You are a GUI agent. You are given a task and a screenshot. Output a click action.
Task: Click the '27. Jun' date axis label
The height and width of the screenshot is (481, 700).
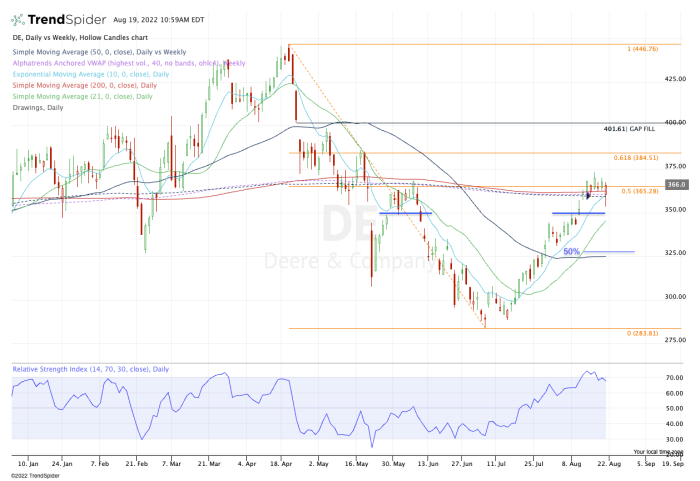pos(462,464)
